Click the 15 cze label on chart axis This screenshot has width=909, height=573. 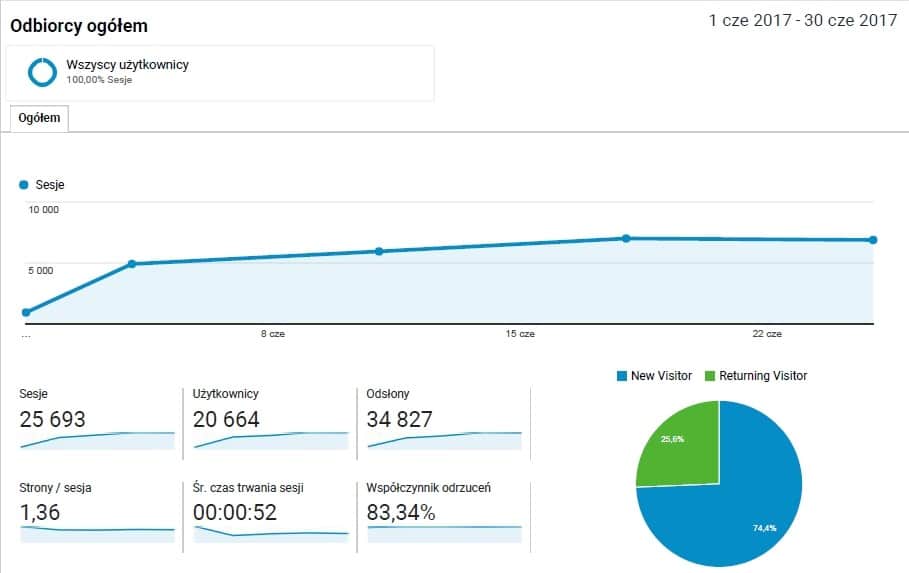pyautogui.click(x=520, y=334)
